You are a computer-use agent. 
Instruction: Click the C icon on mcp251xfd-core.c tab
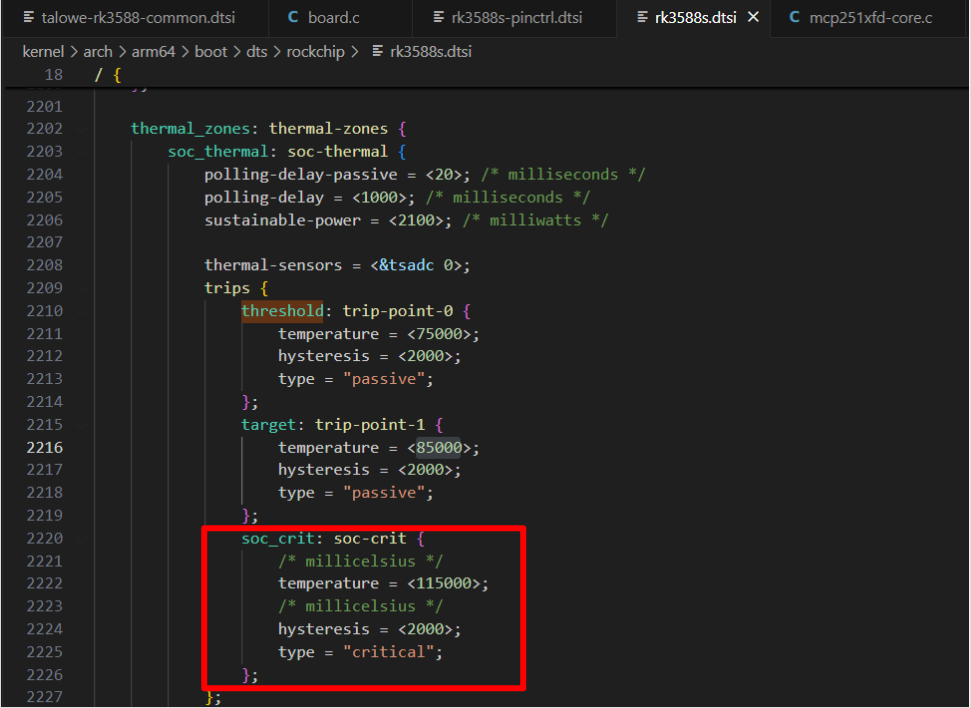[x=794, y=17]
